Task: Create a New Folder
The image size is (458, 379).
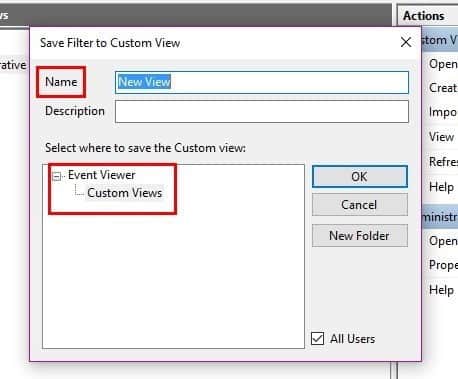Action: click(x=360, y=236)
